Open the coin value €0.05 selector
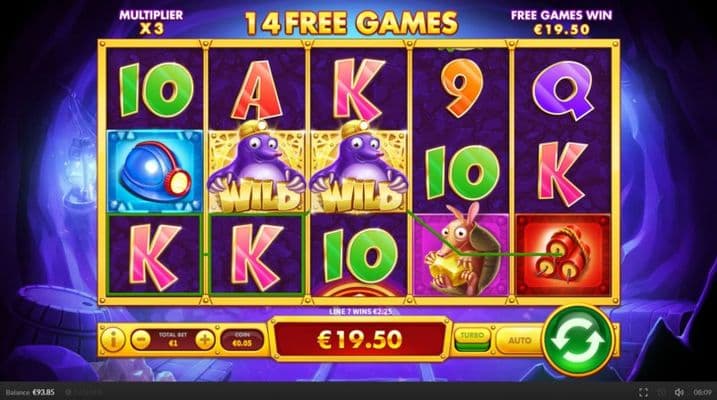The image size is (717, 400). (242, 340)
